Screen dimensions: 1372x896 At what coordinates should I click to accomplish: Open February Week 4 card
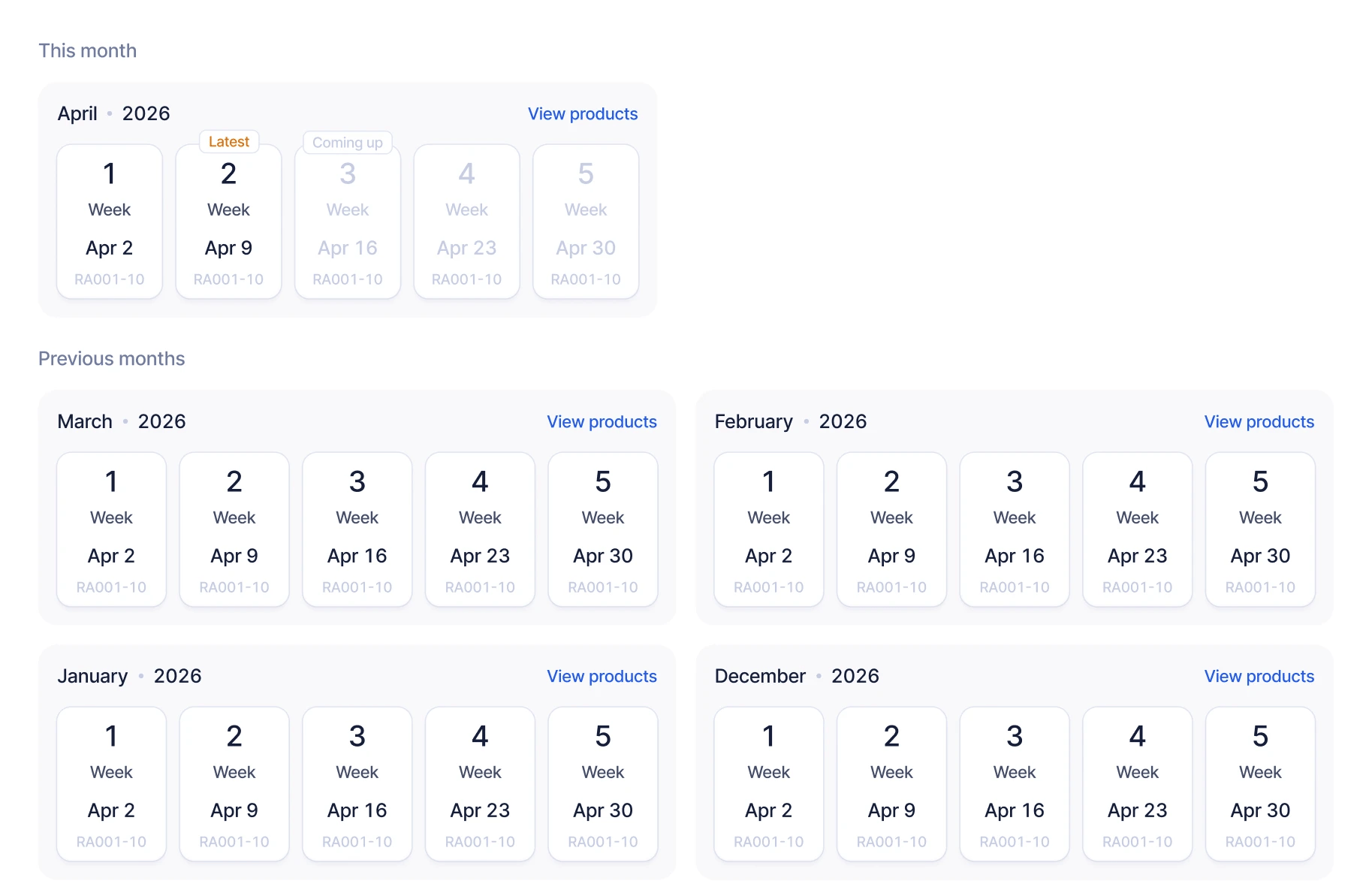click(1137, 529)
